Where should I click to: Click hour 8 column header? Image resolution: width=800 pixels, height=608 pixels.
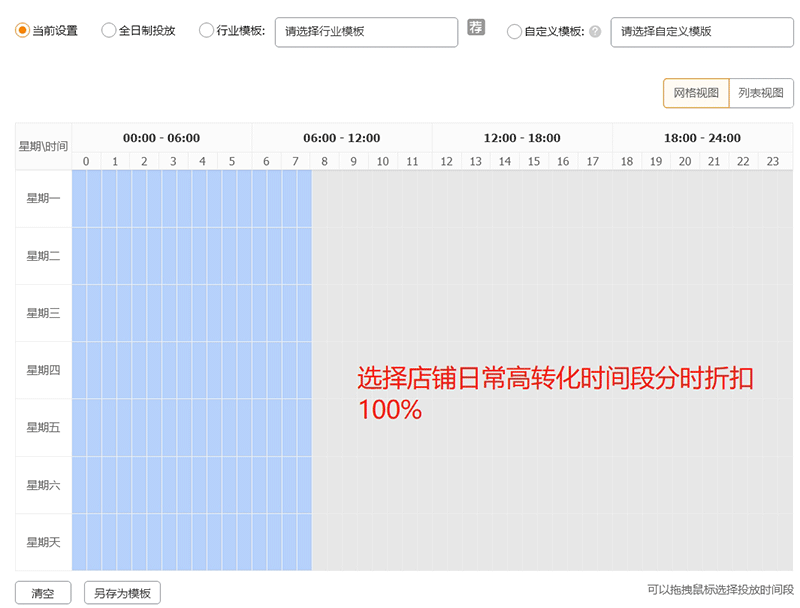tap(325, 161)
